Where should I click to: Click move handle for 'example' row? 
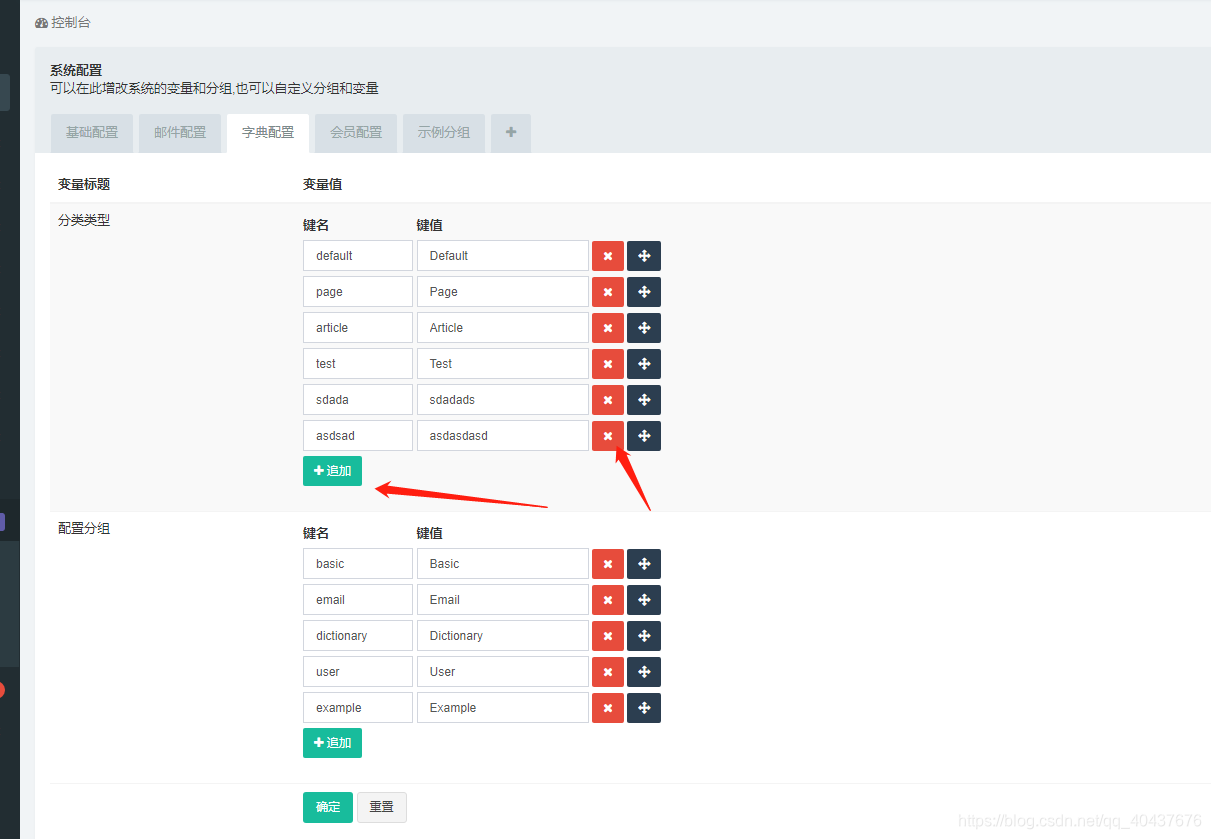[x=644, y=708]
